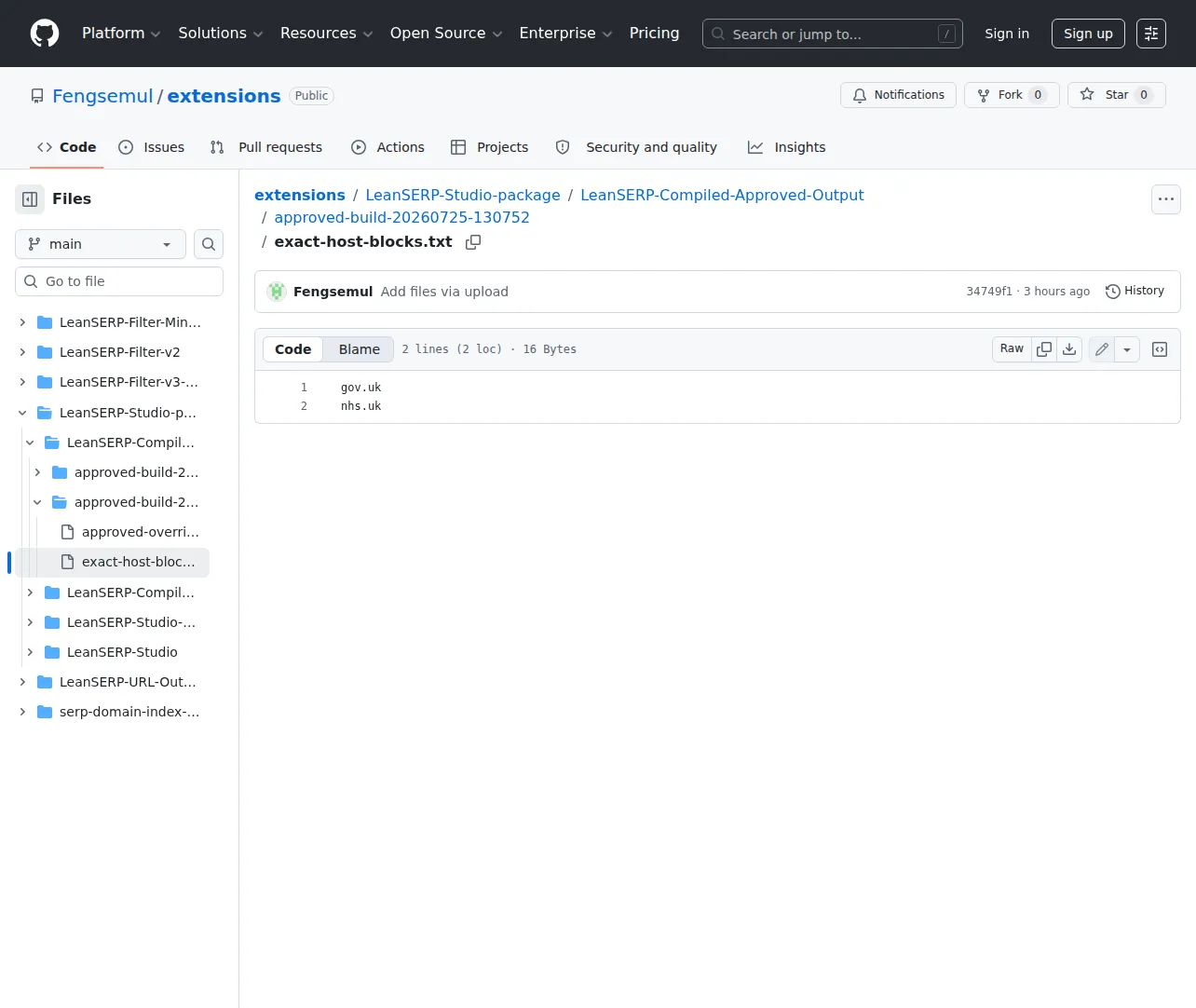Click line number 1 in code
This screenshot has width=1196, height=1008.
coord(304,388)
